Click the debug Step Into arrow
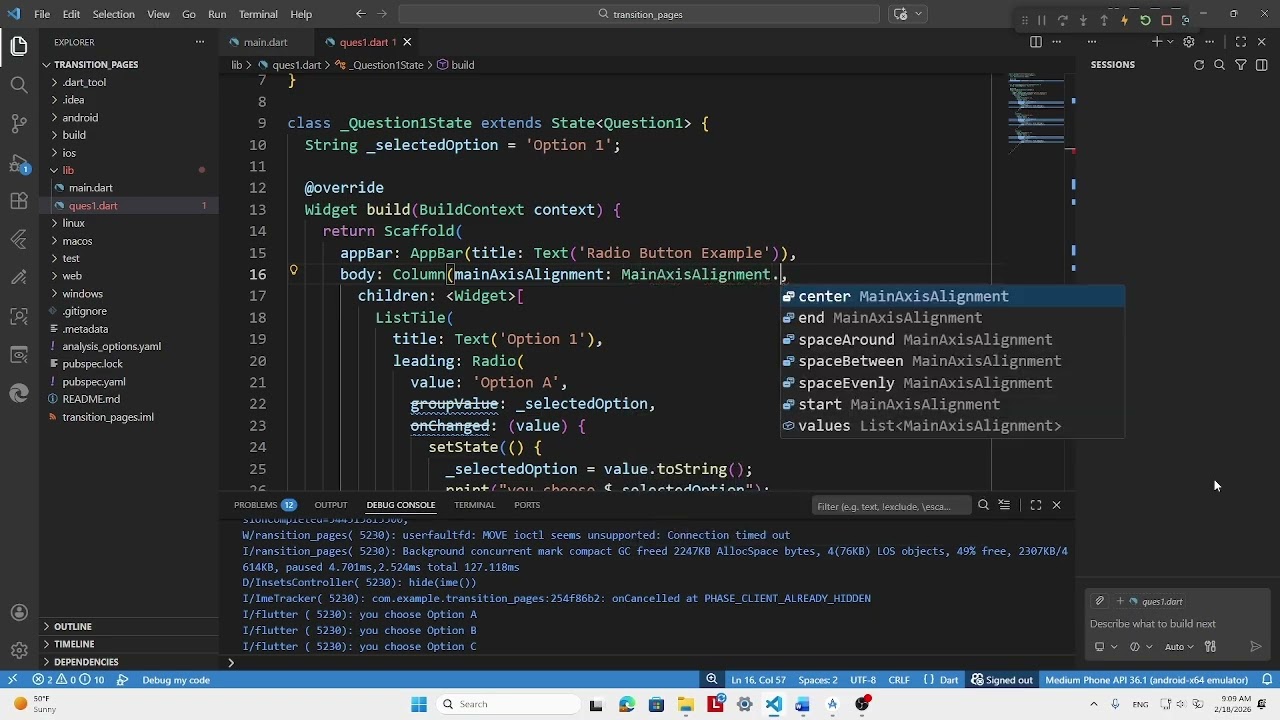 point(1083,20)
